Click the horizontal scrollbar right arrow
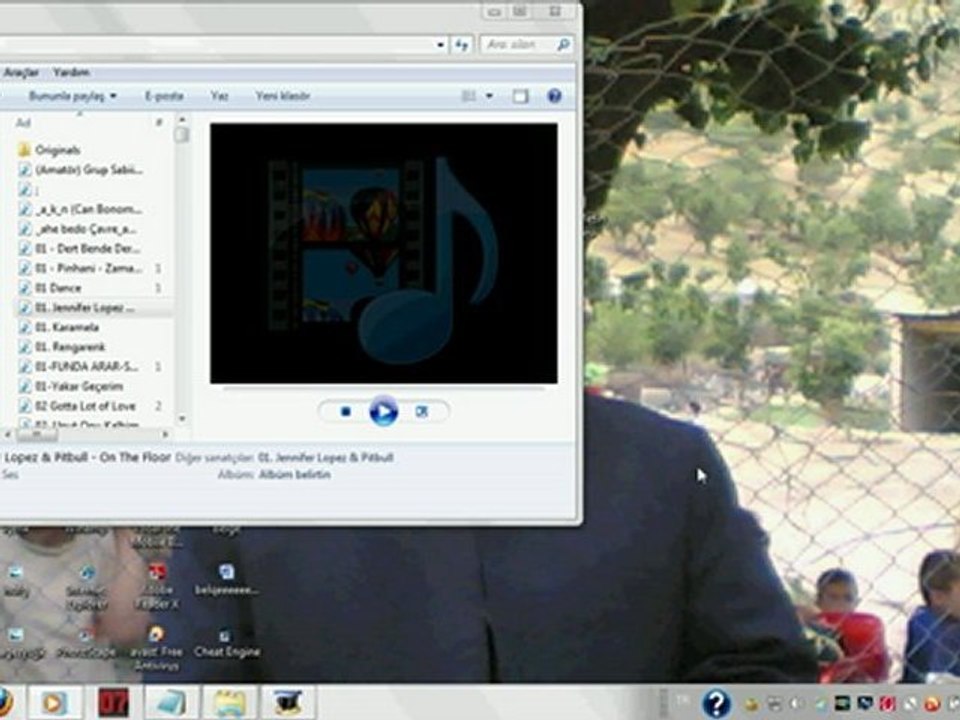 [165, 435]
